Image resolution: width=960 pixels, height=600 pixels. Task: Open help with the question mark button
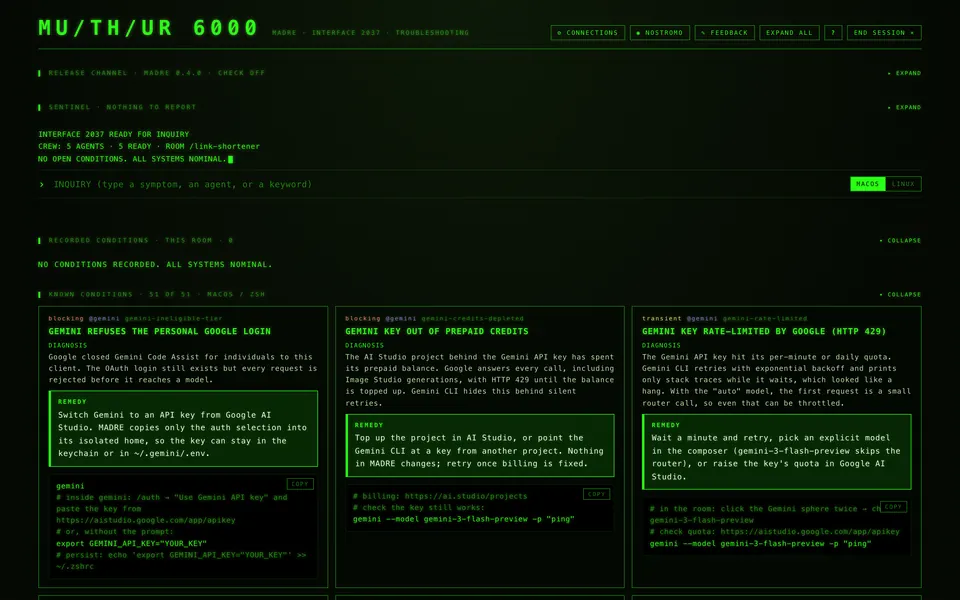tap(833, 32)
